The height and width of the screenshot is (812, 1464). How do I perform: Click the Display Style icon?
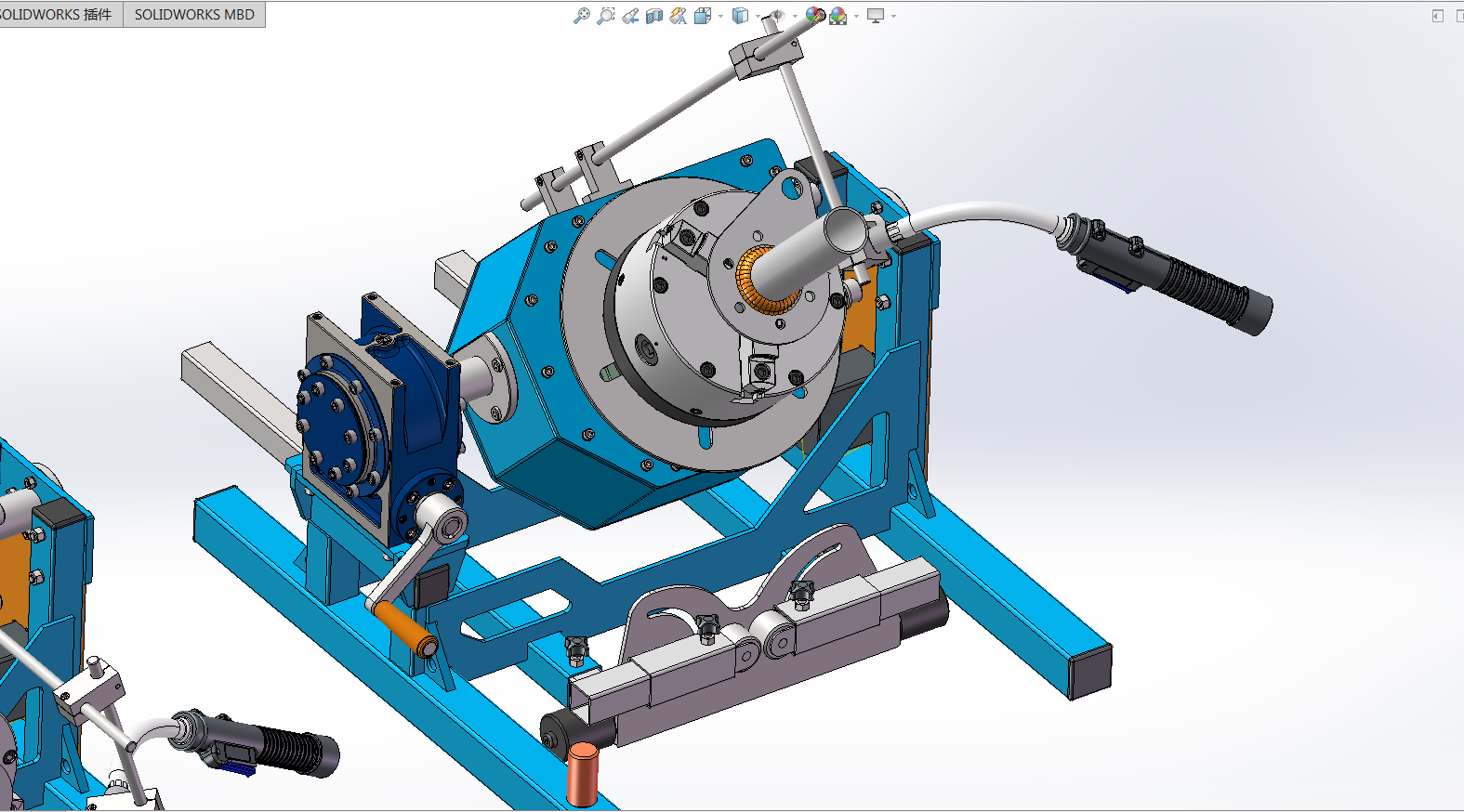tap(740, 16)
